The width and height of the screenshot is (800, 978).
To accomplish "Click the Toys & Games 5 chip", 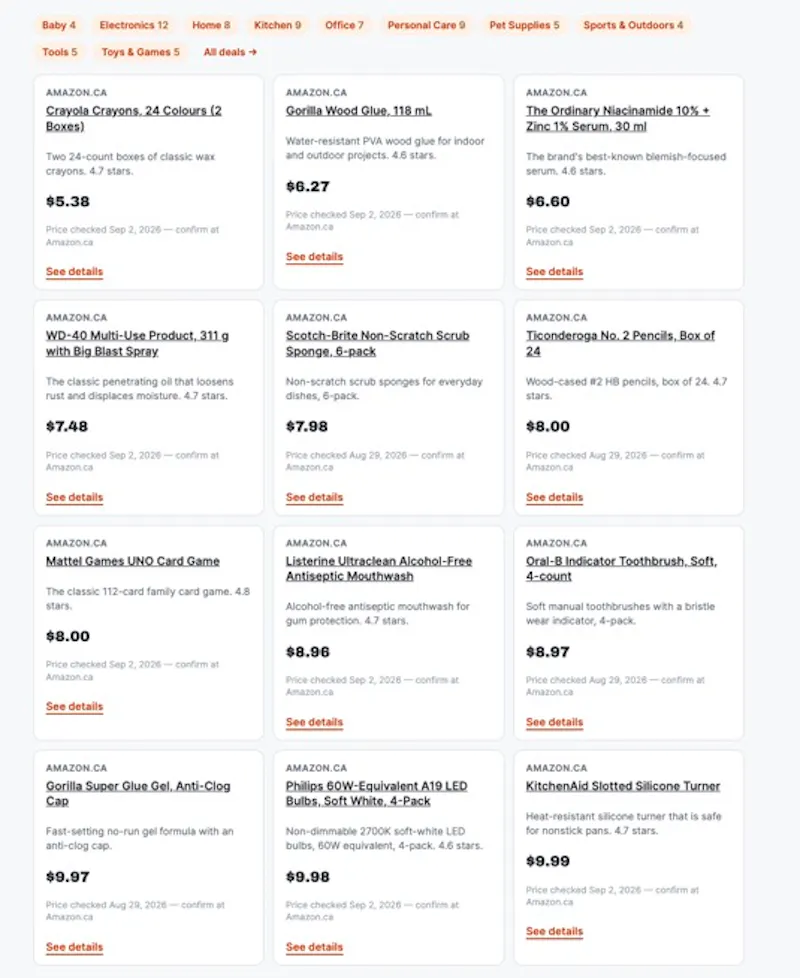I will pos(140,52).
